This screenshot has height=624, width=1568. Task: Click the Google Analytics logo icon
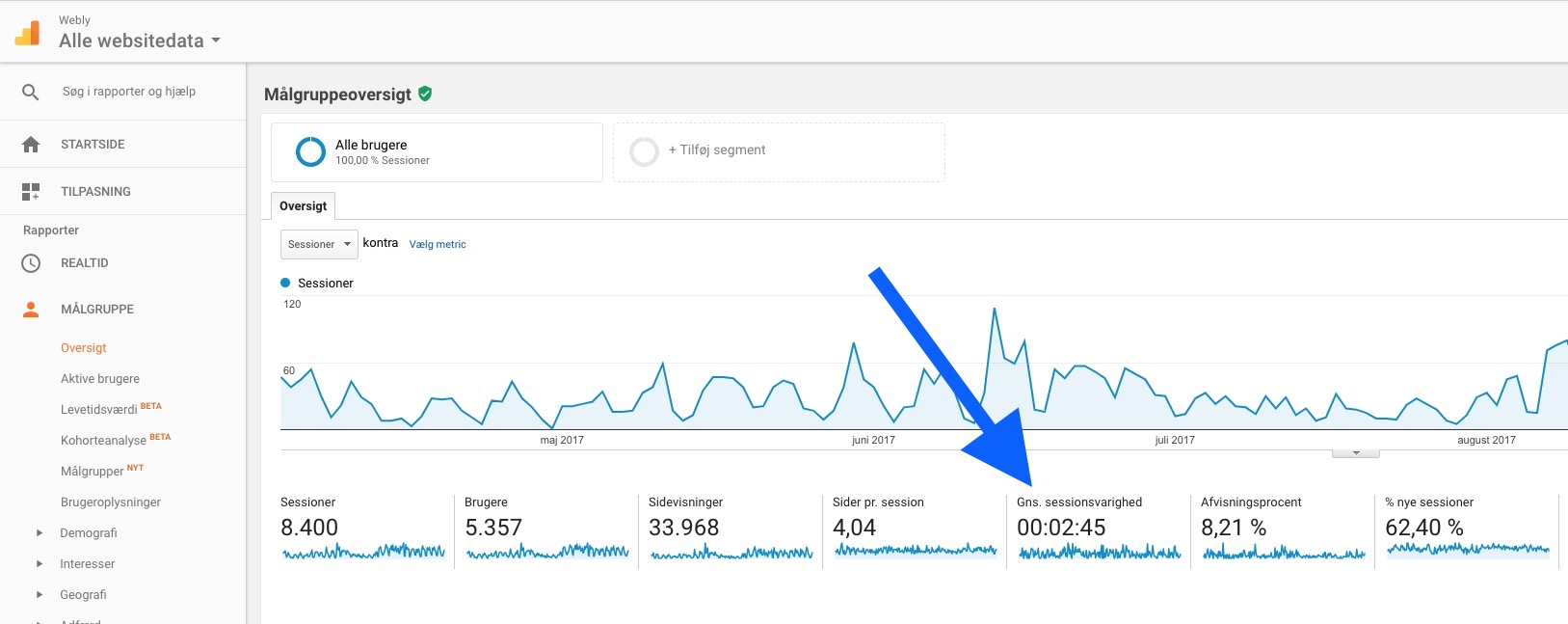27,33
